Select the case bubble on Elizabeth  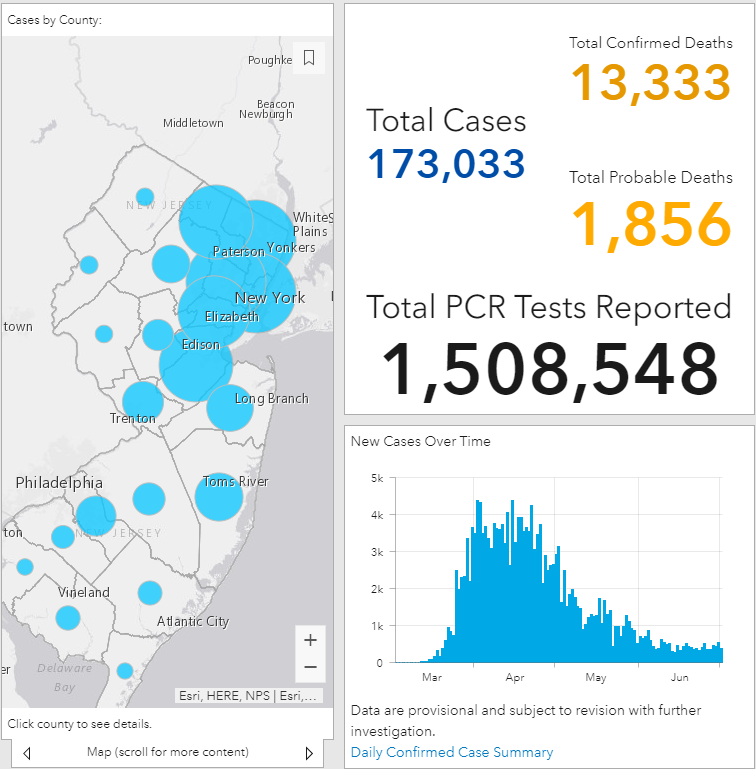214,312
